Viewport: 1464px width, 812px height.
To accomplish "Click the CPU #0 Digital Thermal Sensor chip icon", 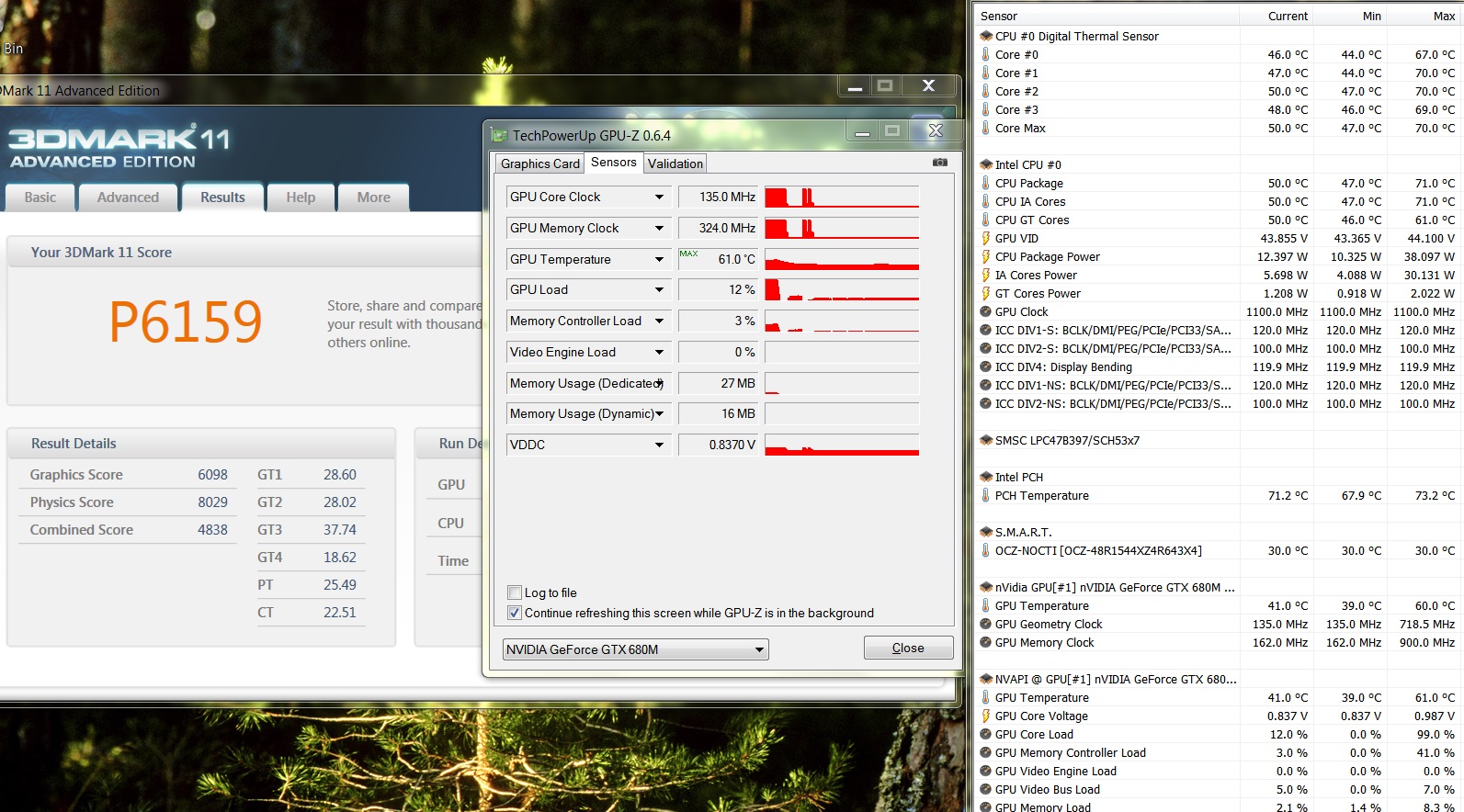I will (986, 36).
